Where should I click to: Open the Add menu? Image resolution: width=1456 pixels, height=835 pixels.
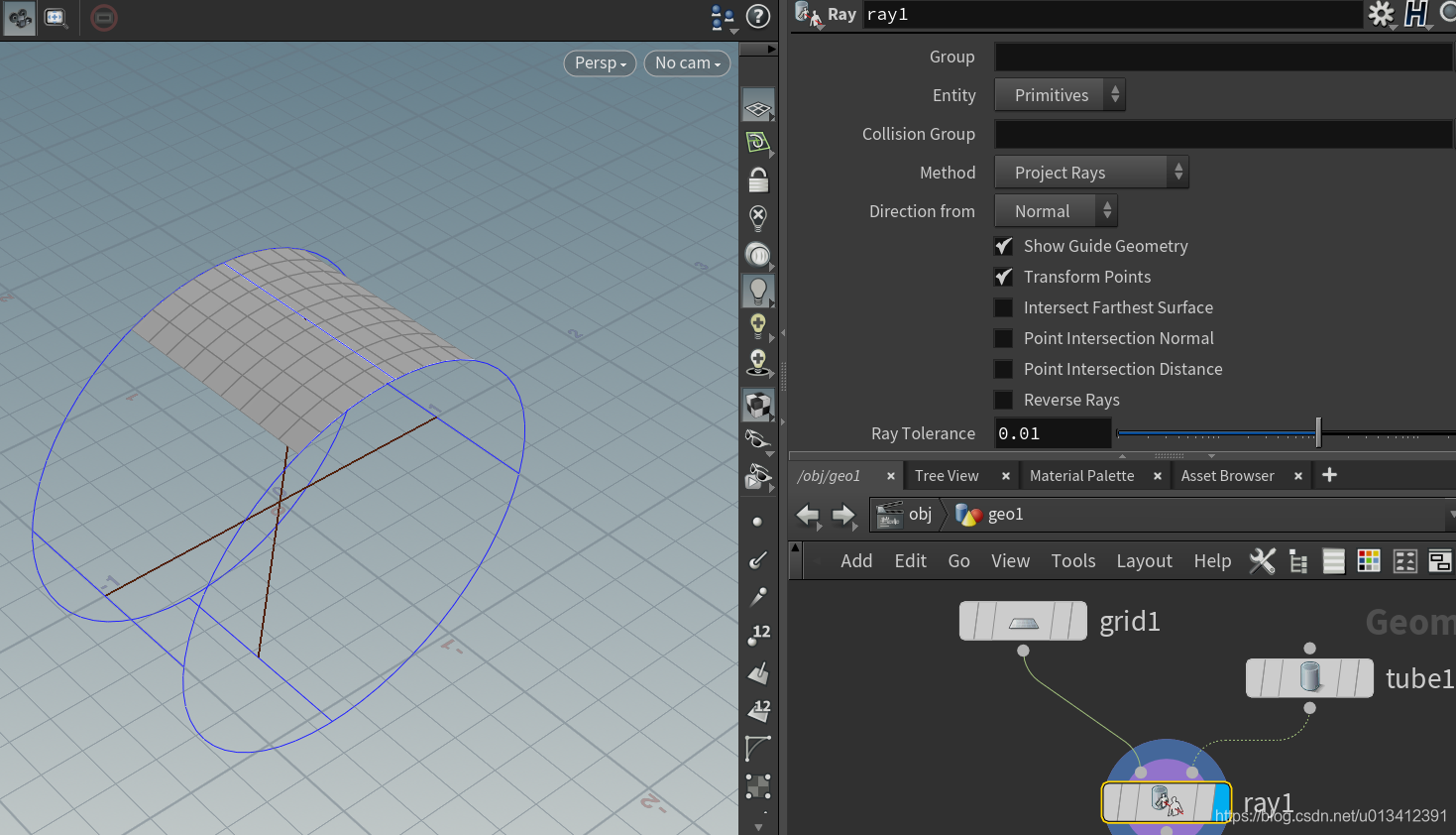(856, 561)
